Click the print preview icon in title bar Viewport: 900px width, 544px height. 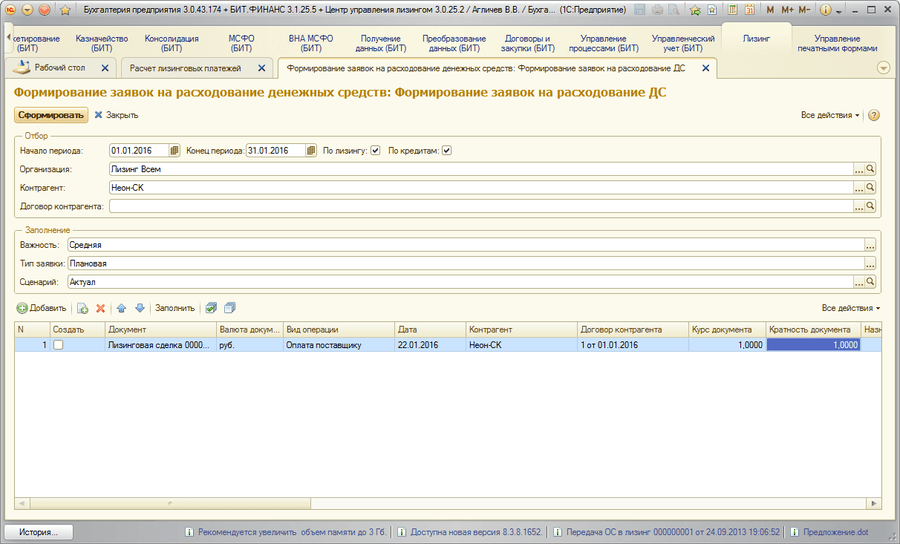[674, 10]
